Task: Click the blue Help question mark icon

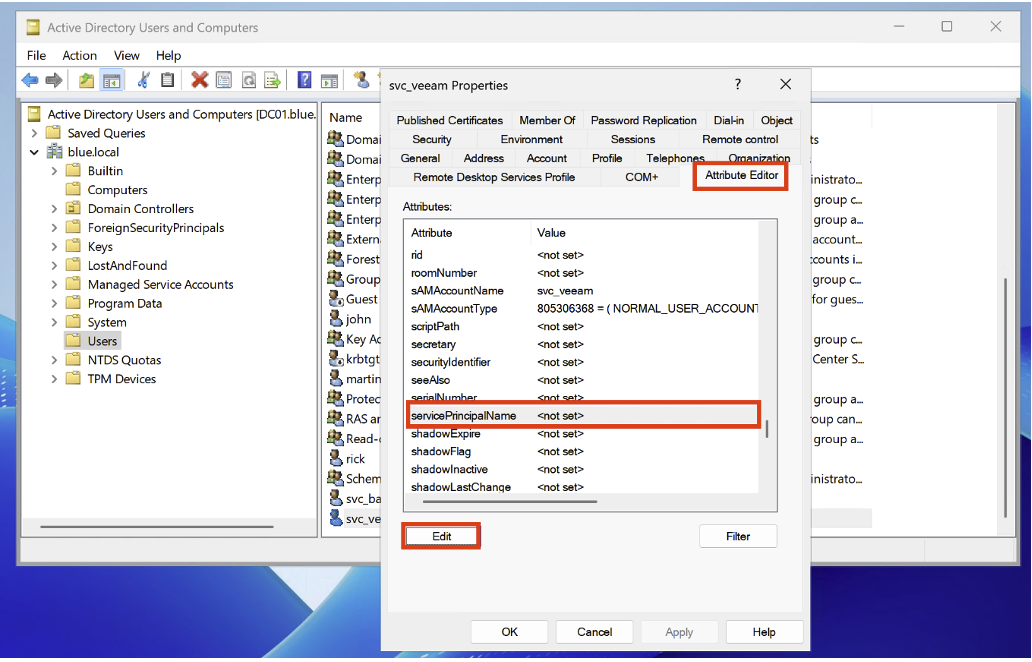Action: [x=305, y=81]
